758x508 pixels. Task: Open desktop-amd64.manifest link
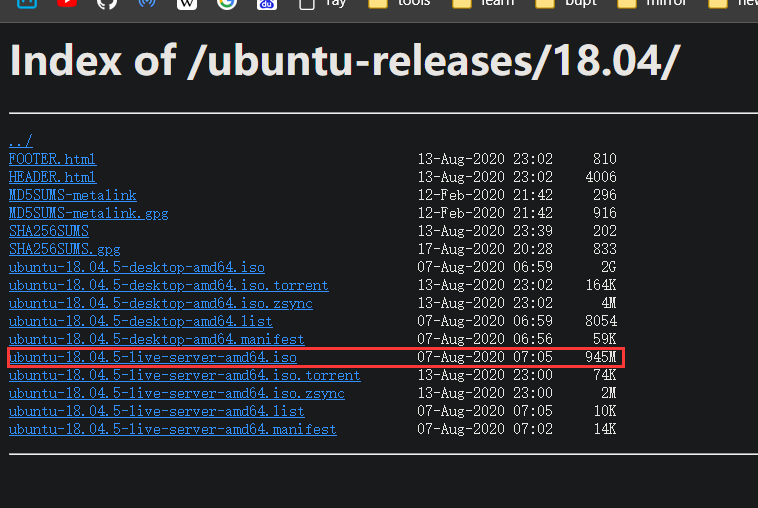coord(157,339)
